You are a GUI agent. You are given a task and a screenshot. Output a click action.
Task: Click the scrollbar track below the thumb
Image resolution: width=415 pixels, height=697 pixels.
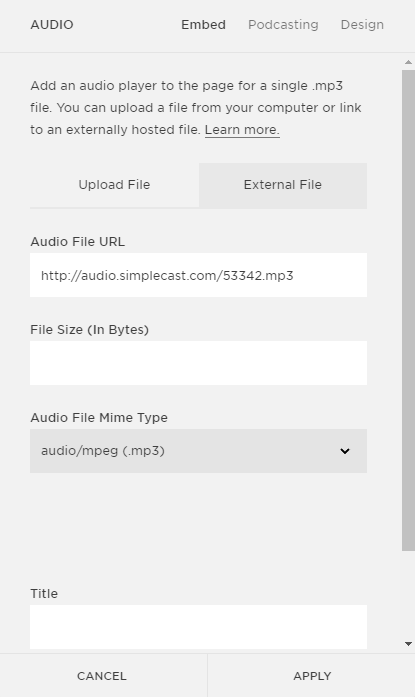tap(408, 594)
